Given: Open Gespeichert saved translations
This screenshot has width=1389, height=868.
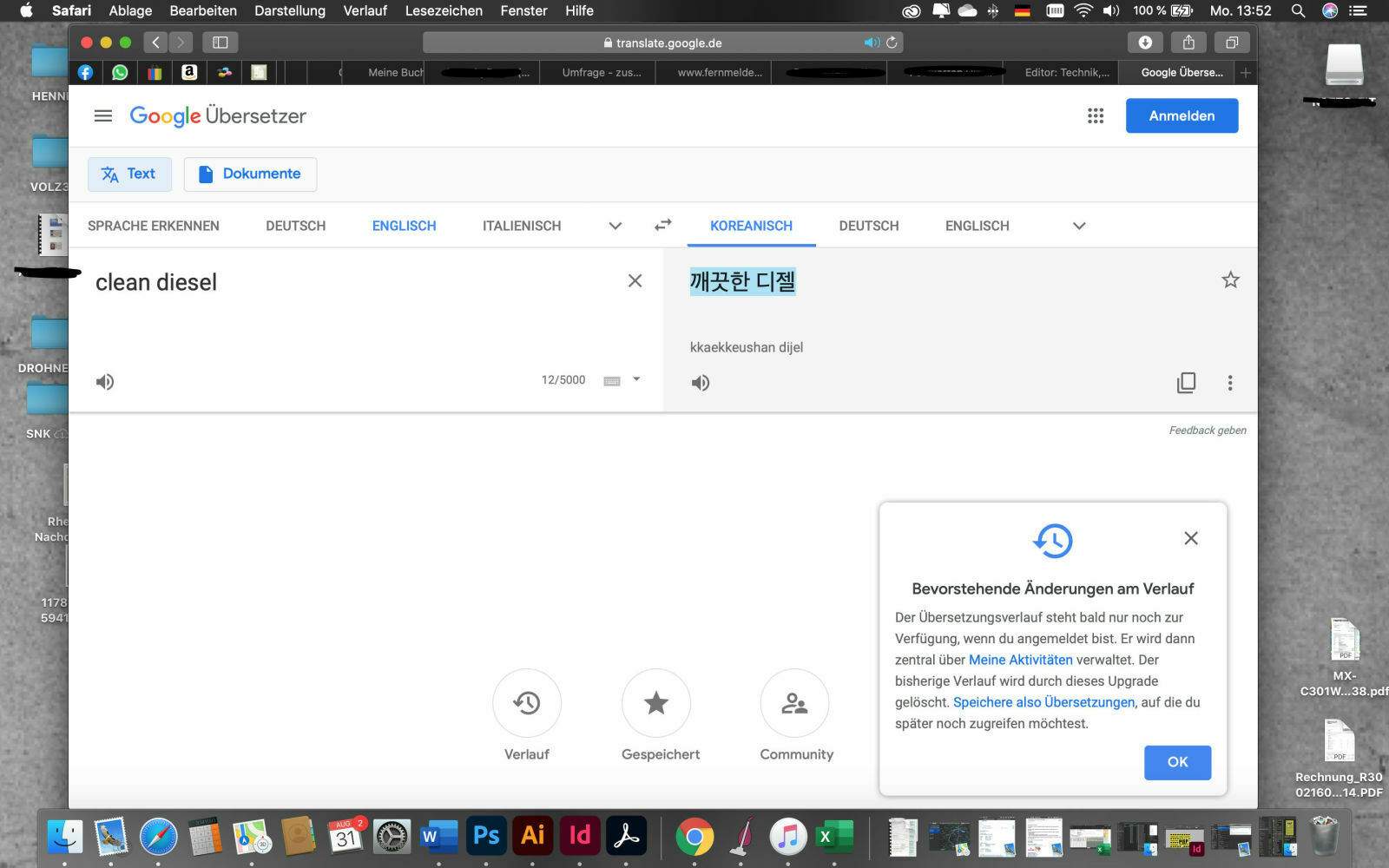Looking at the screenshot, I should pyautogui.click(x=656, y=703).
